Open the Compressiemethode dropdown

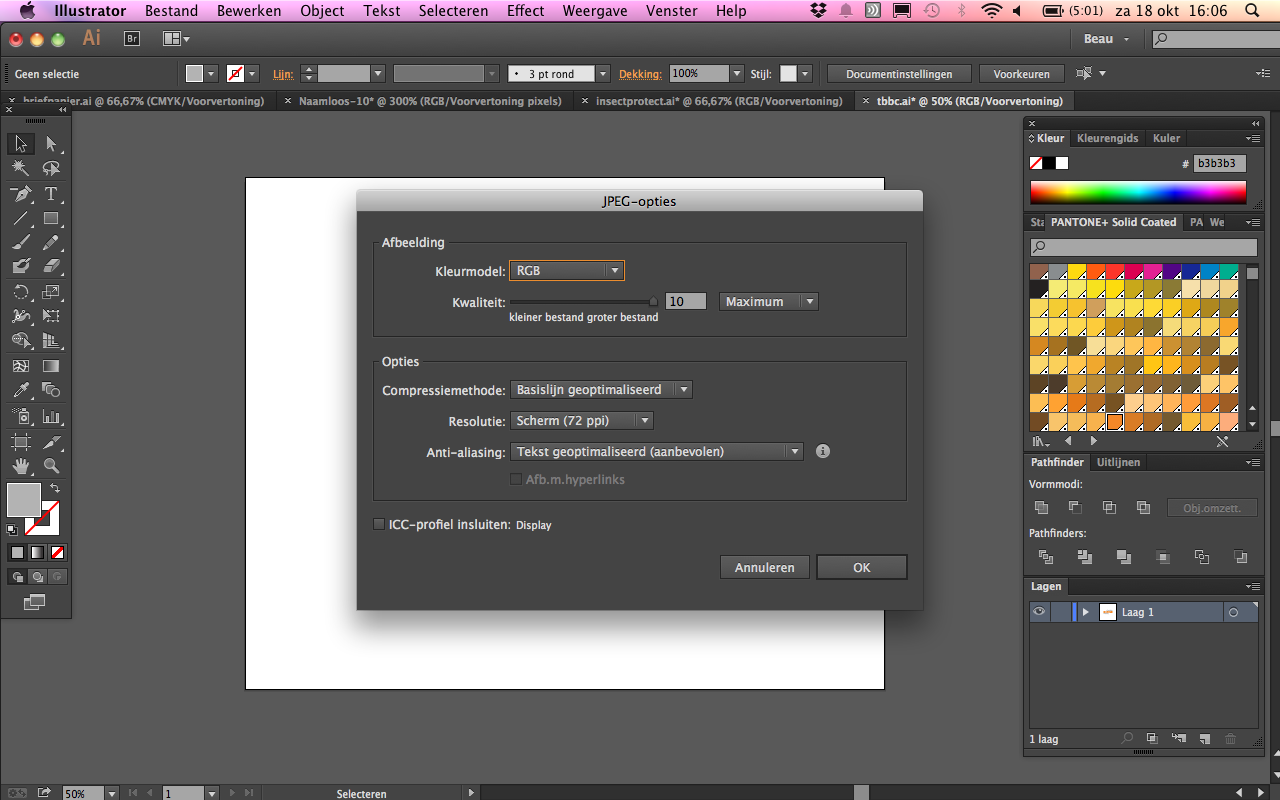[x=600, y=390]
